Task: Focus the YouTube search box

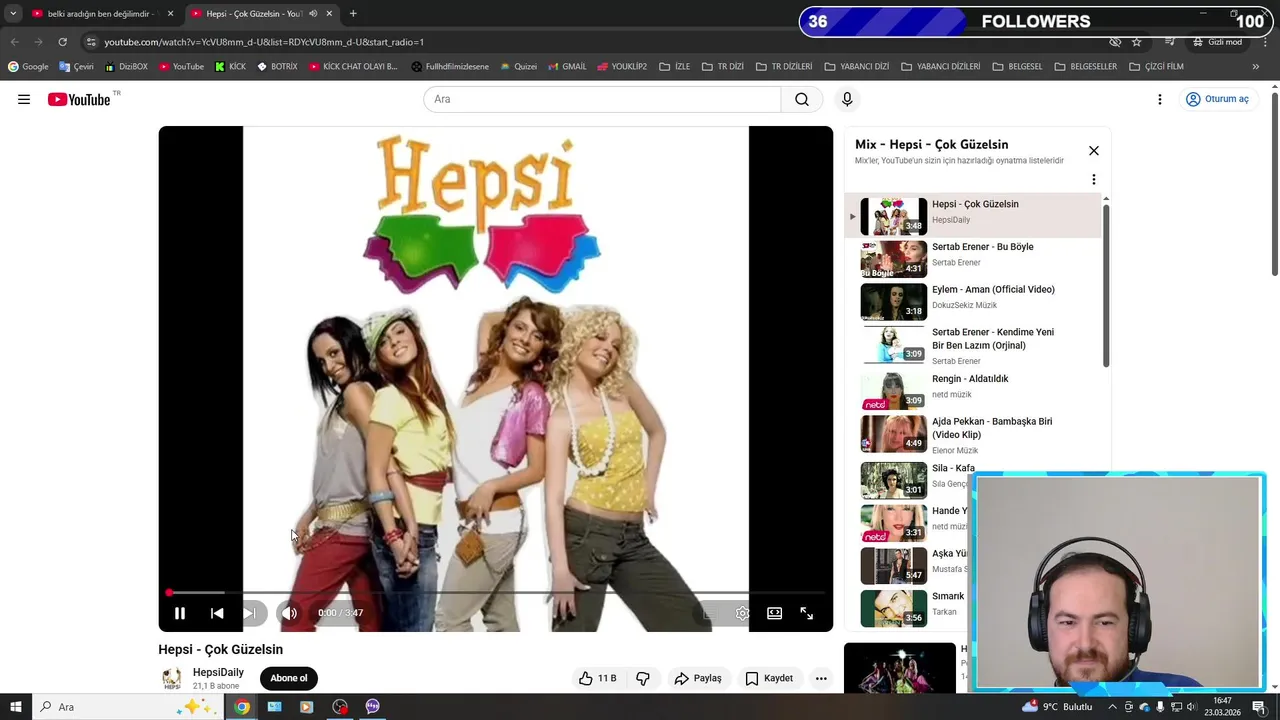Action: 602,99
